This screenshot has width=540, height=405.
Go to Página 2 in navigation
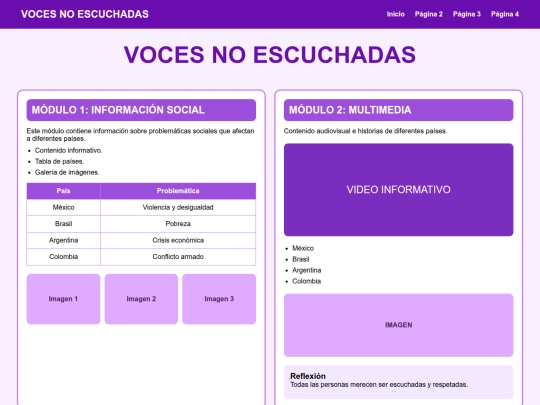(428, 14)
